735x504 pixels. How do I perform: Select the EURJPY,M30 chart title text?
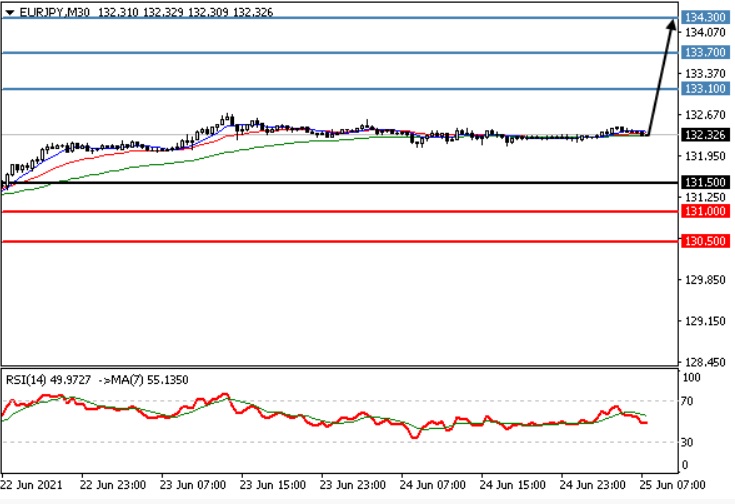pyautogui.click(x=54, y=12)
